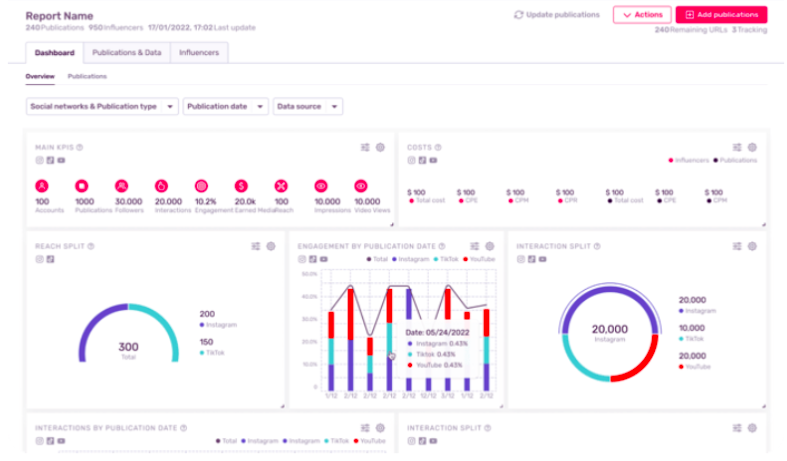The width and height of the screenshot is (787, 461).
Task: Open Reach Split settings gear
Action: (x=270, y=246)
